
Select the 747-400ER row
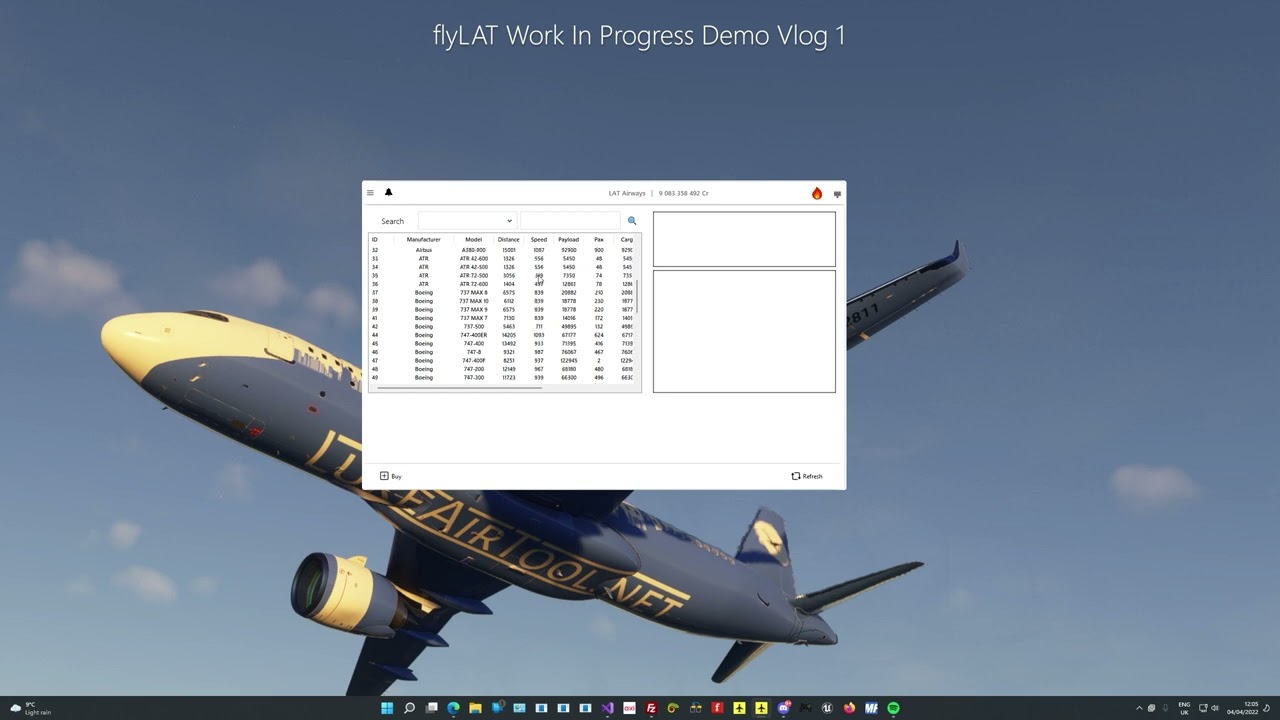503,335
